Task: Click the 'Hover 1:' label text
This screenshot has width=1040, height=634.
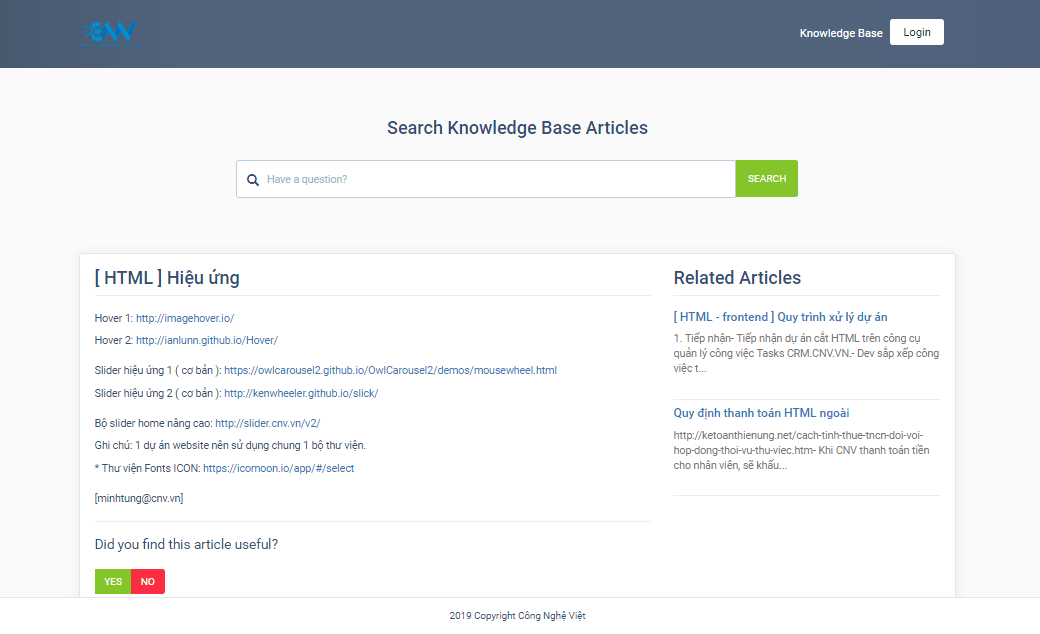Action: [x=114, y=318]
